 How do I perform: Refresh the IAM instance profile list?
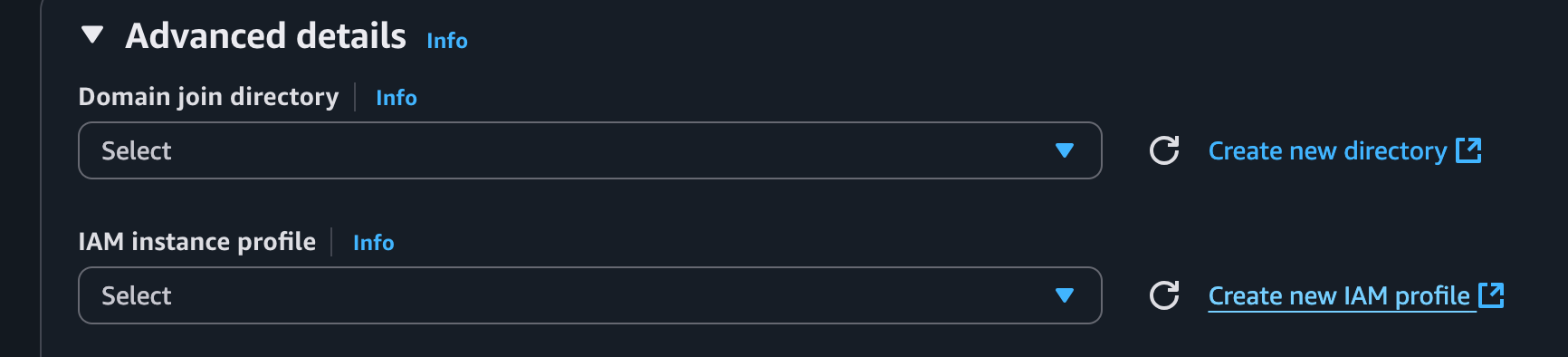[1164, 295]
